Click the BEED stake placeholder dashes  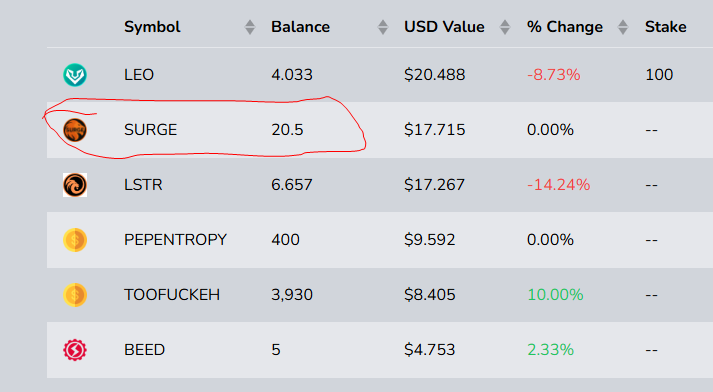point(652,351)
